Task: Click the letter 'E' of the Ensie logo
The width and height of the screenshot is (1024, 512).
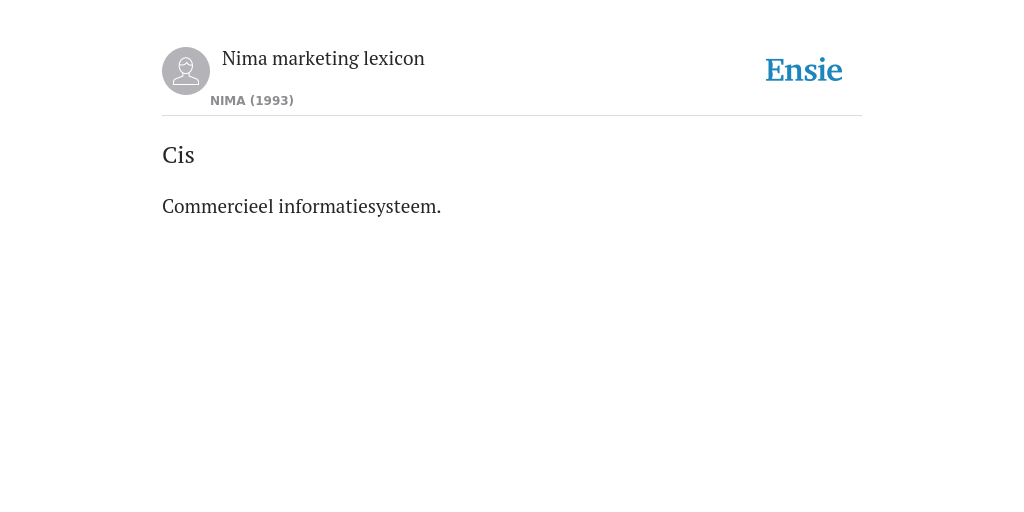Action: [775, 71]
